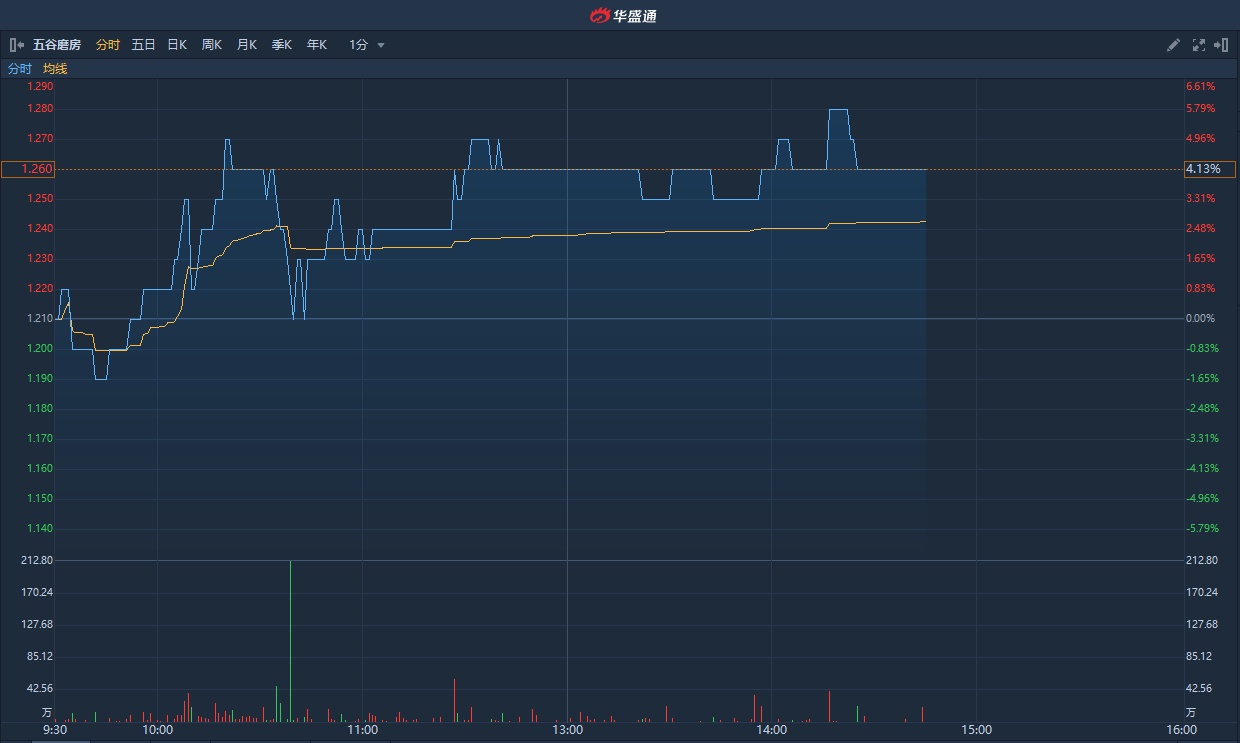Click the 9:30 time label

55,730
